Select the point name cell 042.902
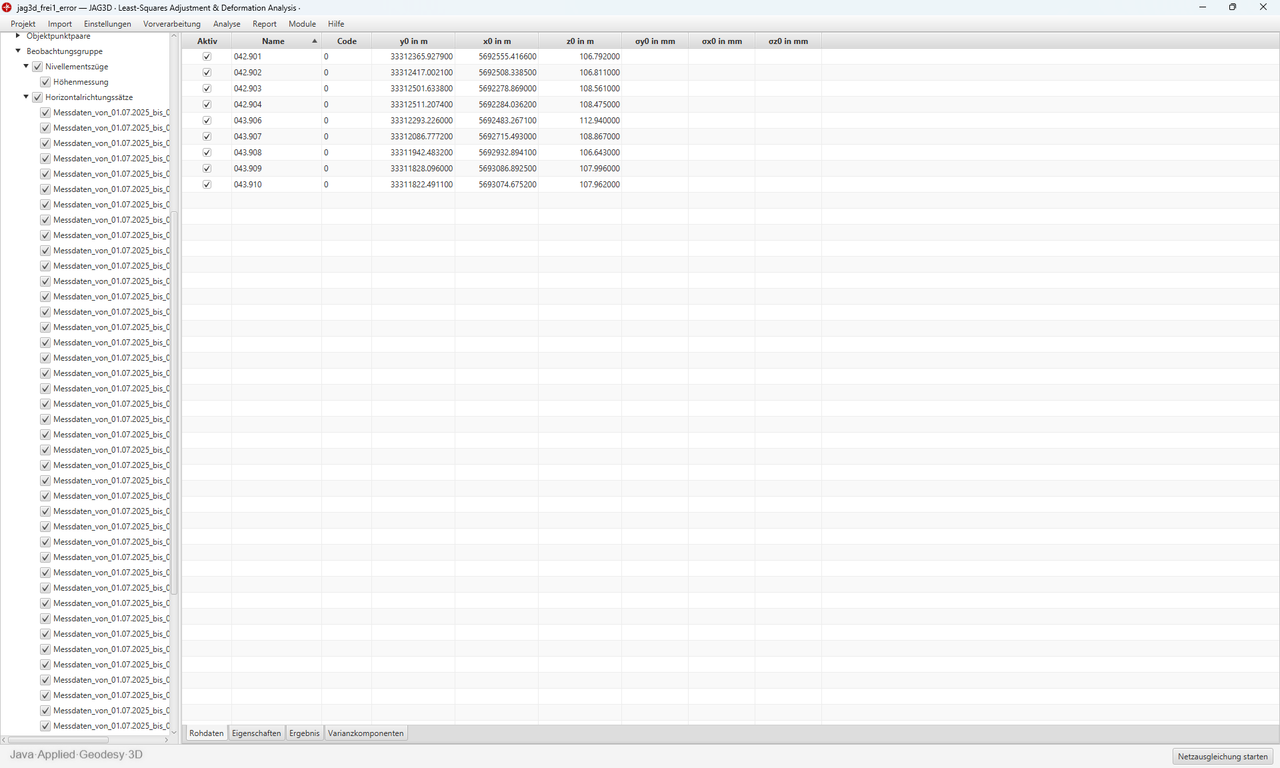Viewport: 1280px width, 768px height. [x=276, y=73]
